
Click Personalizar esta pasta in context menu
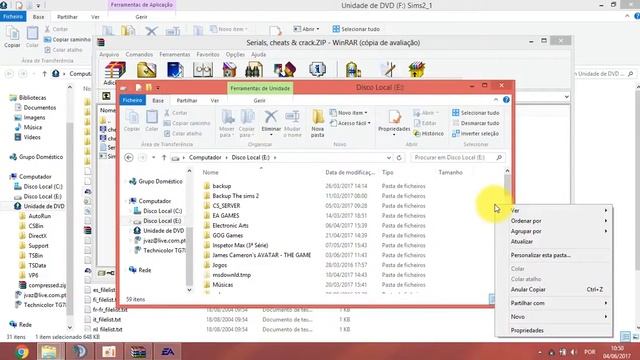pos(554,255)
